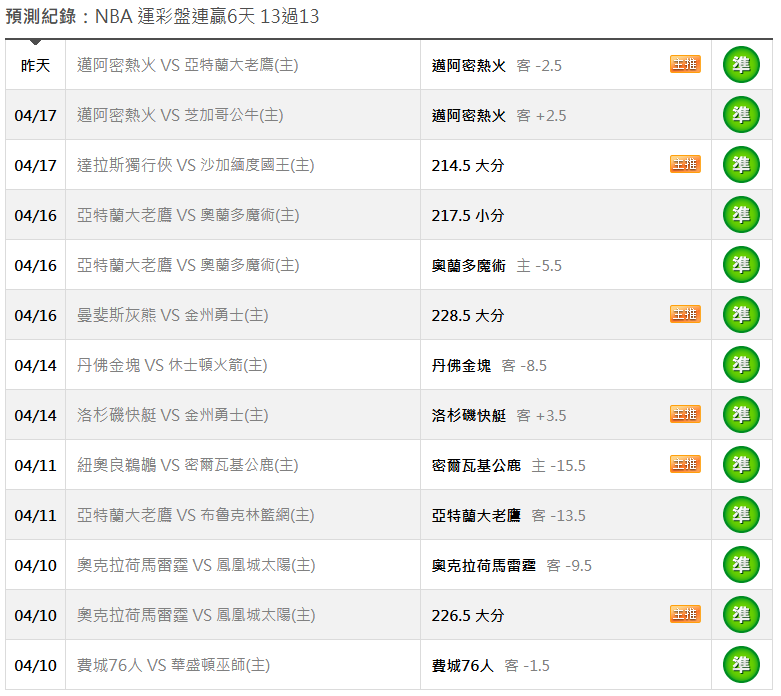Viewport: 781px width, 696px height.
Task: Click the 主推 badge in the 228.5 大分 row
Action: [x=685, y=314]
